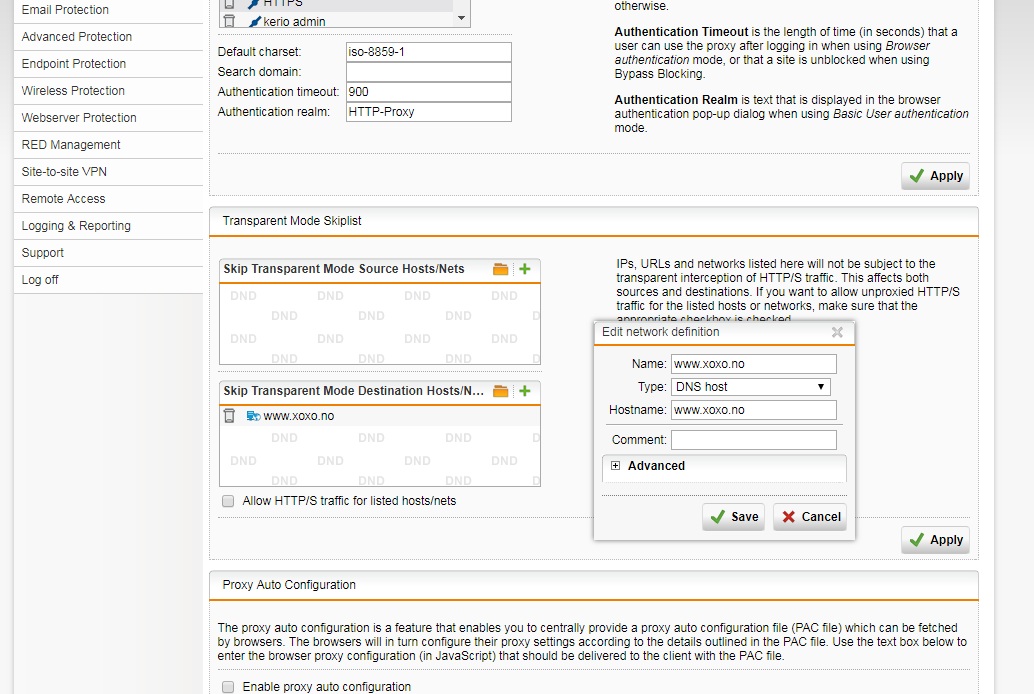Open Email Protection menu
Viewport: 1034px width, 694px height.
click(108, 10)
